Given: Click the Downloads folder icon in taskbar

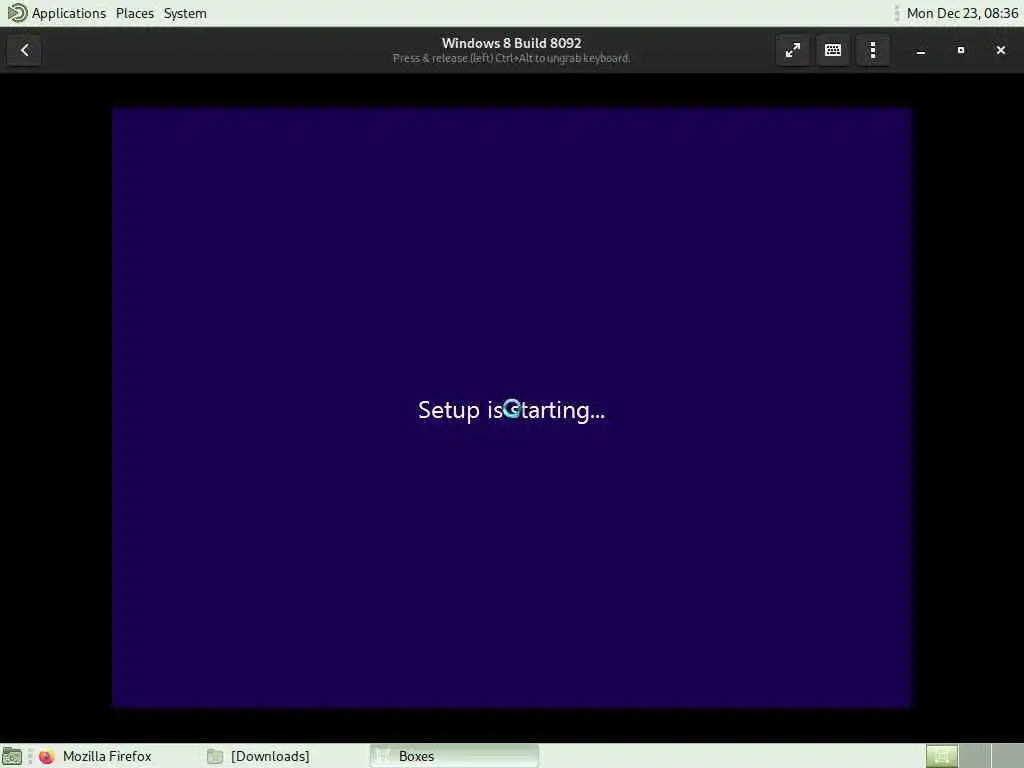Looking at the screenshot, I should (215, 756).
